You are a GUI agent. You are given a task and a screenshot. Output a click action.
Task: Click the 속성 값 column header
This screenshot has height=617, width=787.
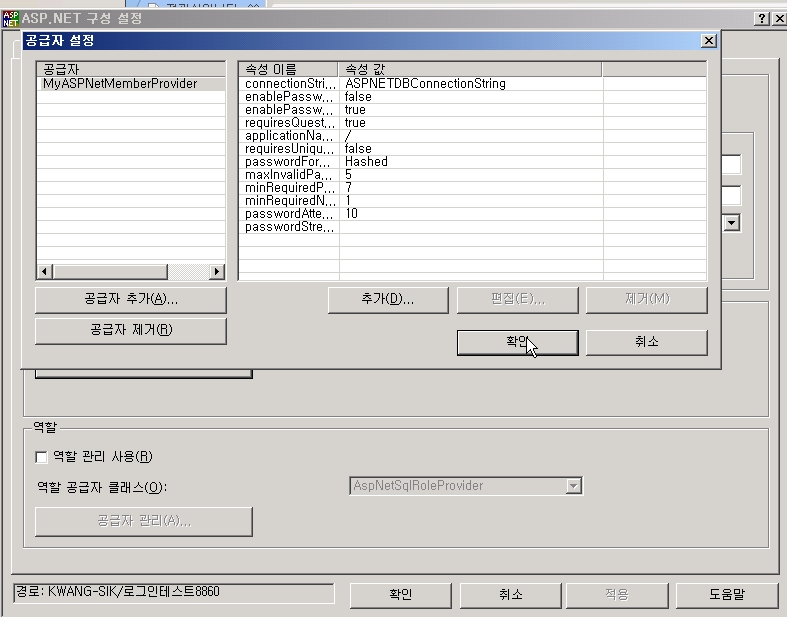point(470,69)
